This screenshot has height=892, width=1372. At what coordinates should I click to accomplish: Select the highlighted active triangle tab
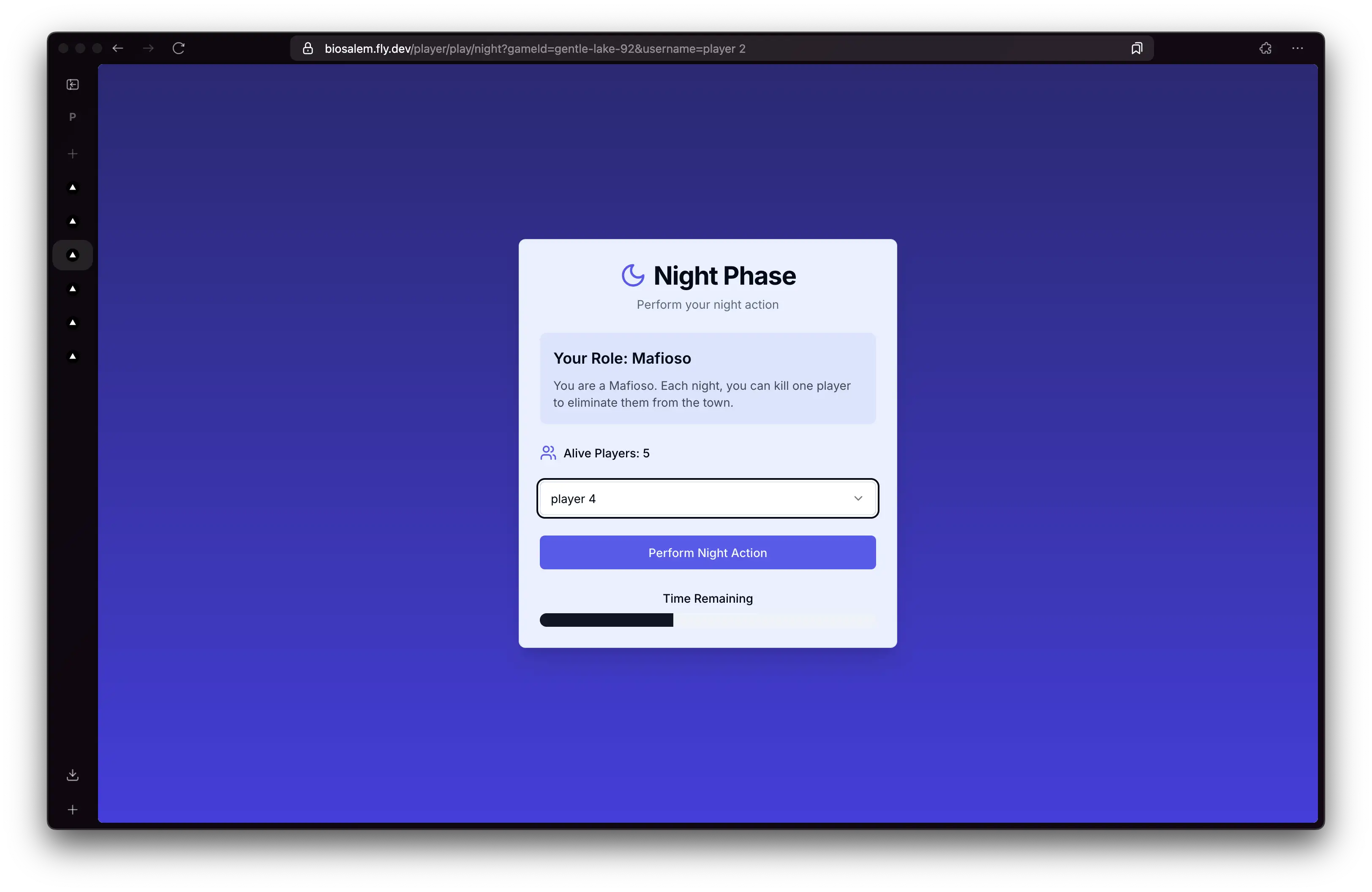coord(73,255)
